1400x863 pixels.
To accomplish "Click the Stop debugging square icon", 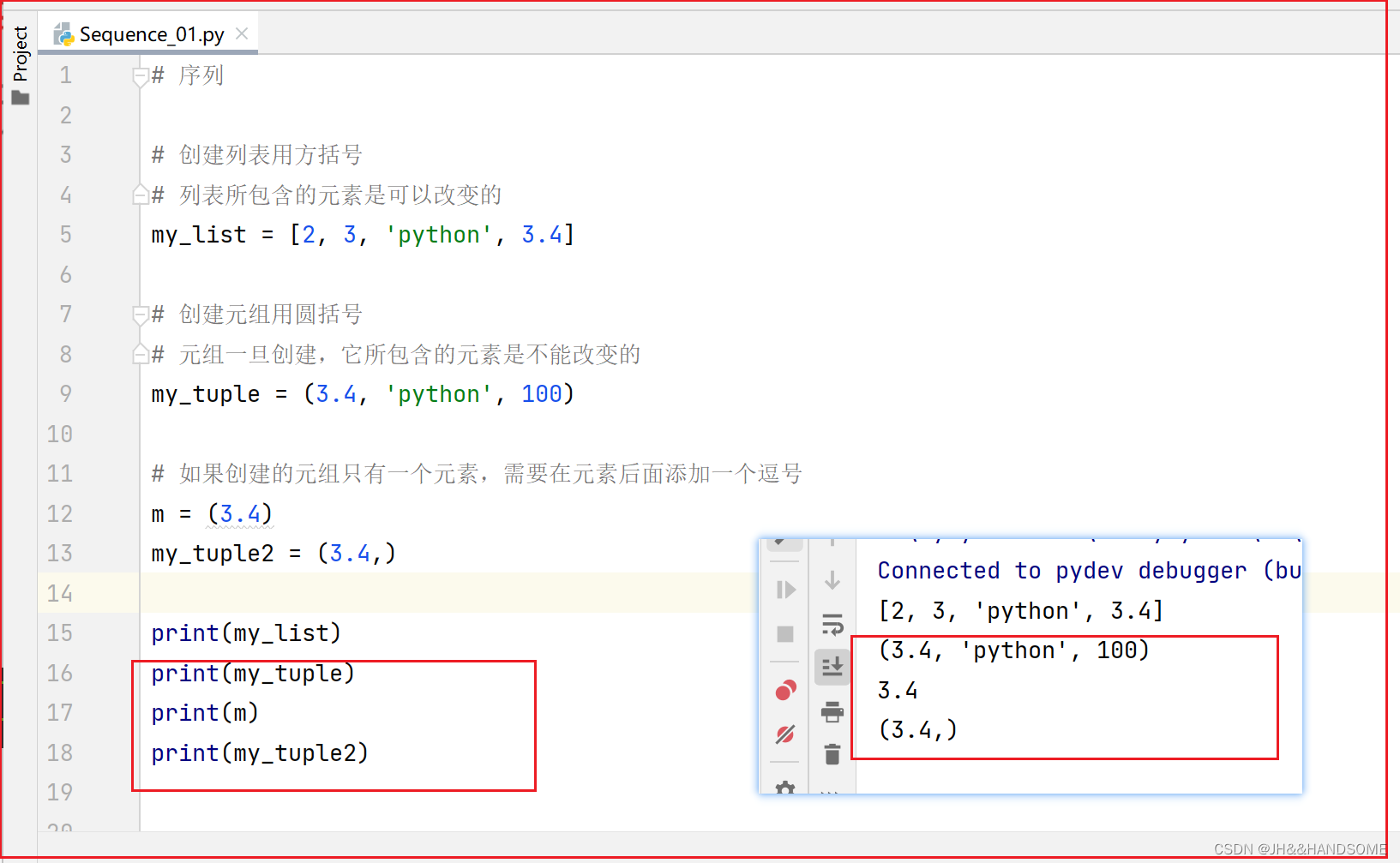I will [784, 634].
